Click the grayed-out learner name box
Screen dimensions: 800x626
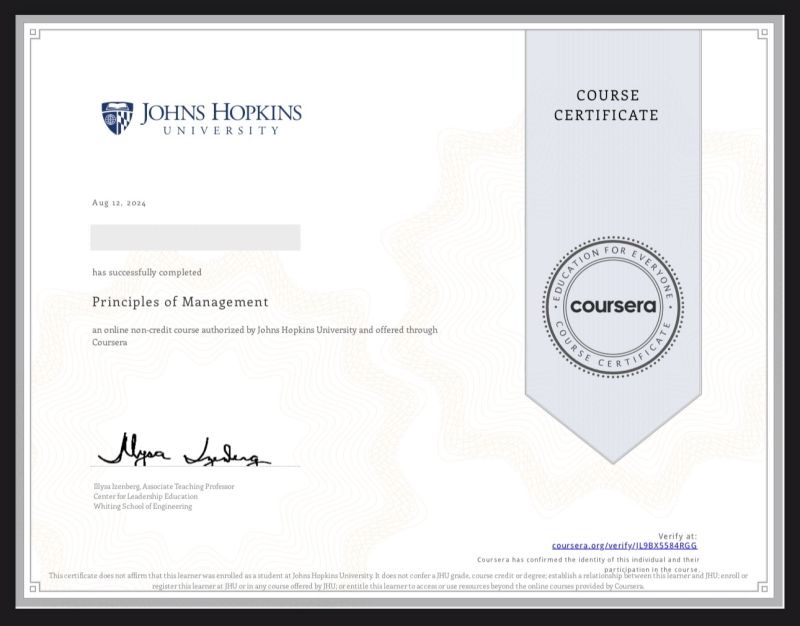pos(195,237)
